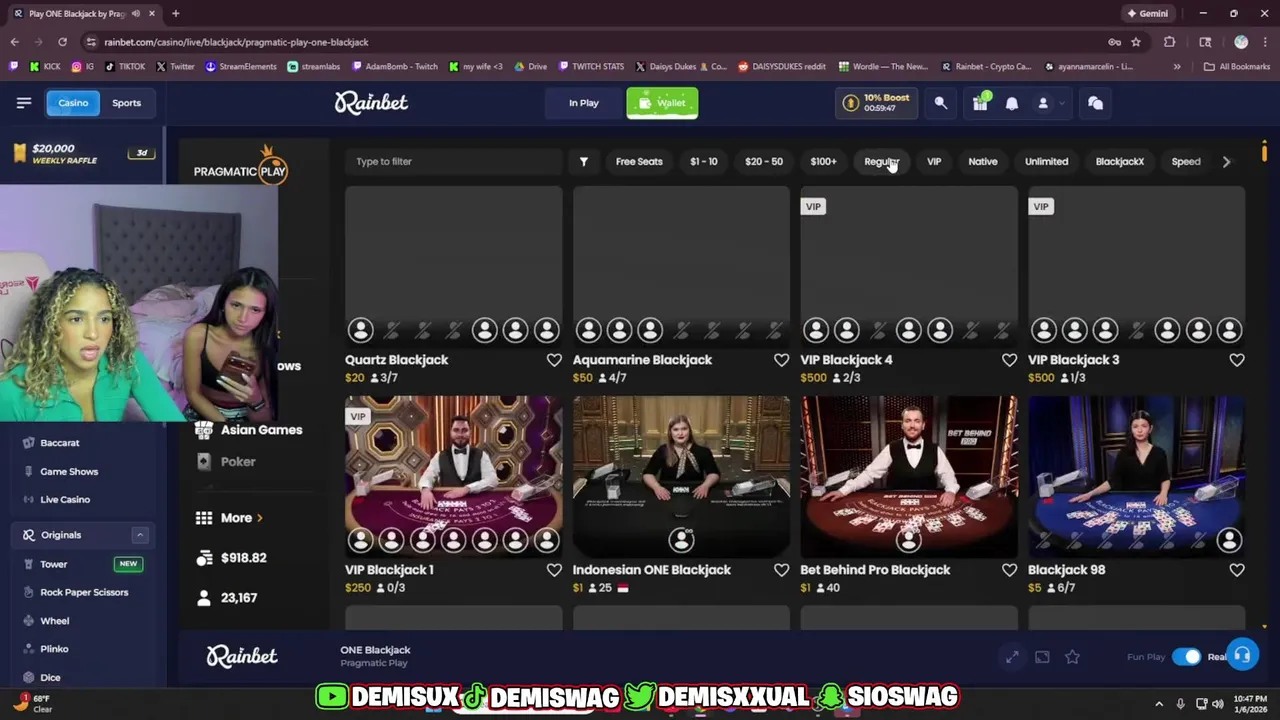Toggle Native filter chip
Screen dimensions: 1280x720
coord(983,161)
